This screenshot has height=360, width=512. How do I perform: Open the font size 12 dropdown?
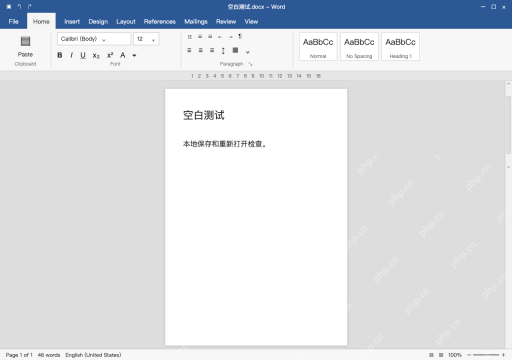coord(146,39)
